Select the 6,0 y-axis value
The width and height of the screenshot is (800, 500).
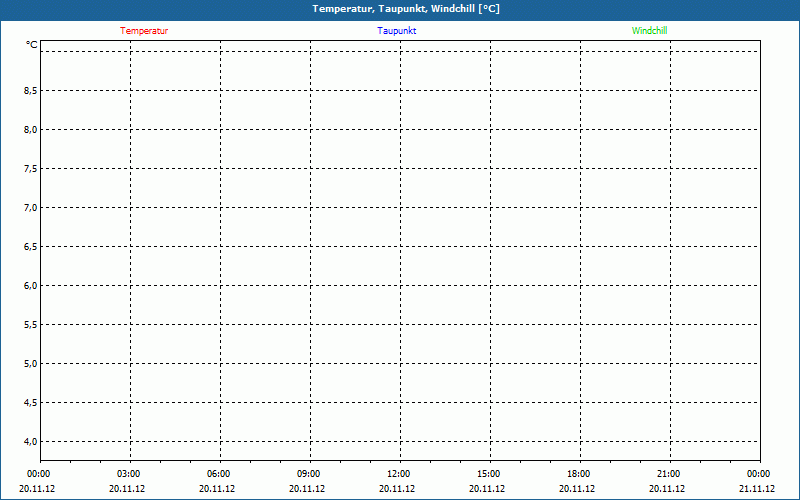pos(31,286)
